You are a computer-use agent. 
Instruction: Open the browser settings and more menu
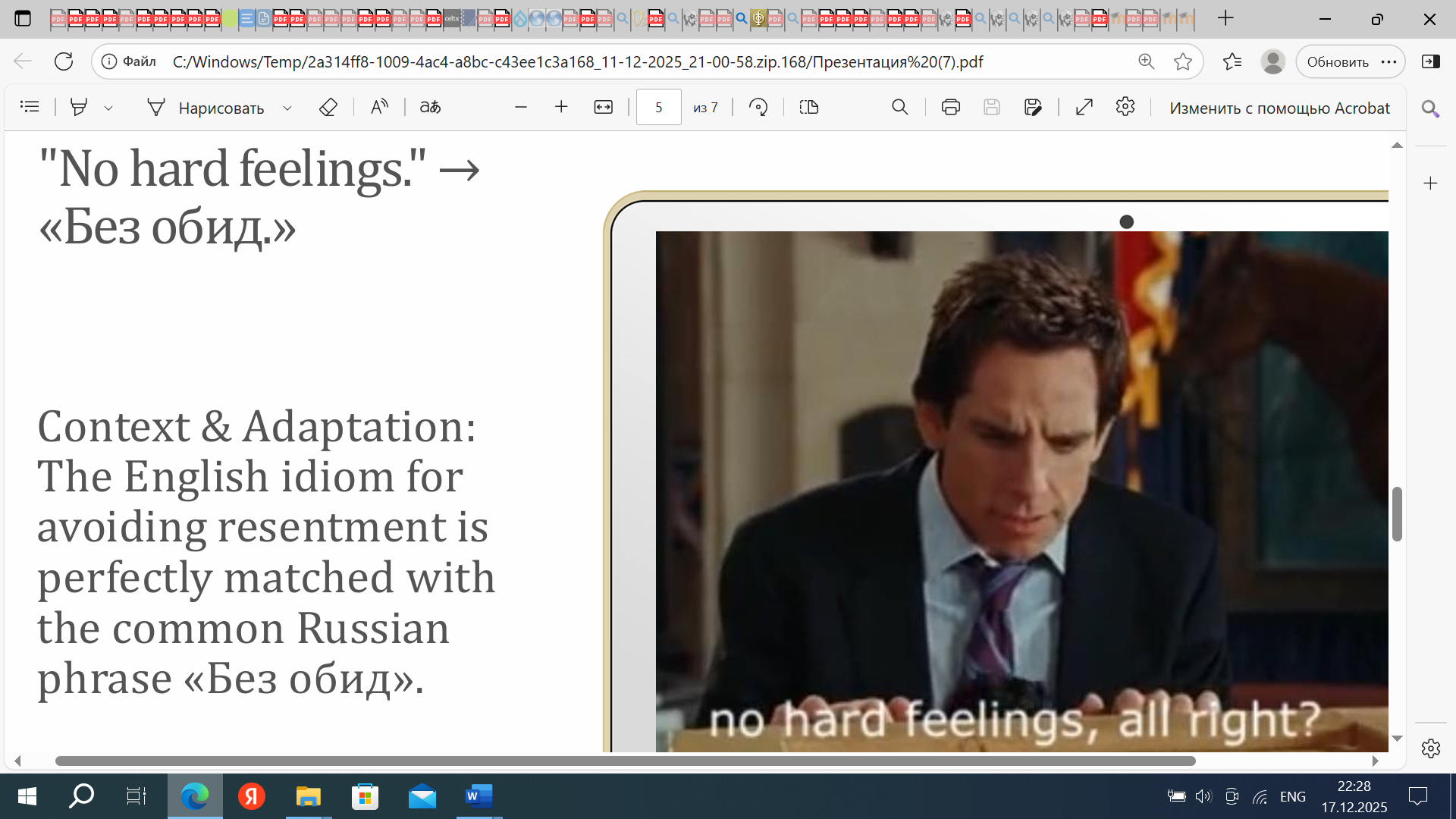click(1389, 61)
